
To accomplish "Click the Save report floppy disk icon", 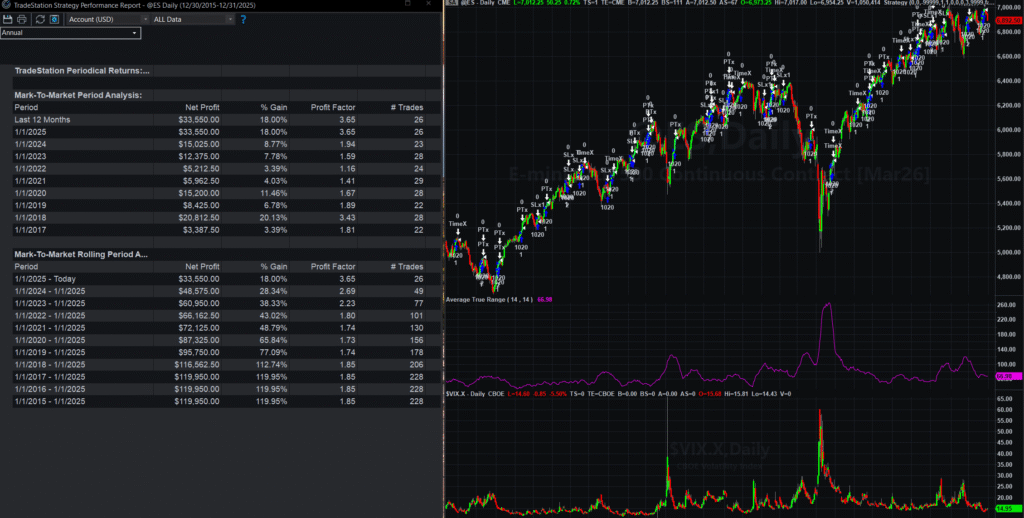I will pos(8,19).
